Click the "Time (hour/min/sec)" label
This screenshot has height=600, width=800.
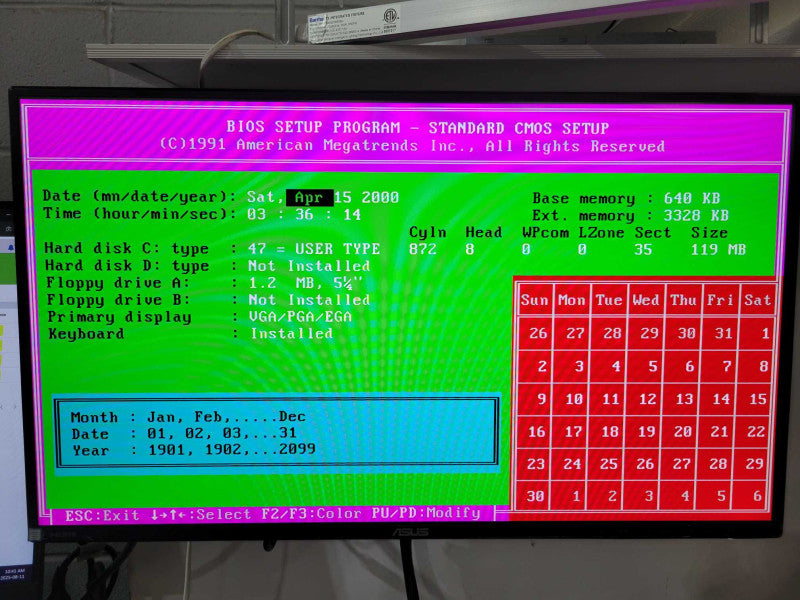[139, 213]
